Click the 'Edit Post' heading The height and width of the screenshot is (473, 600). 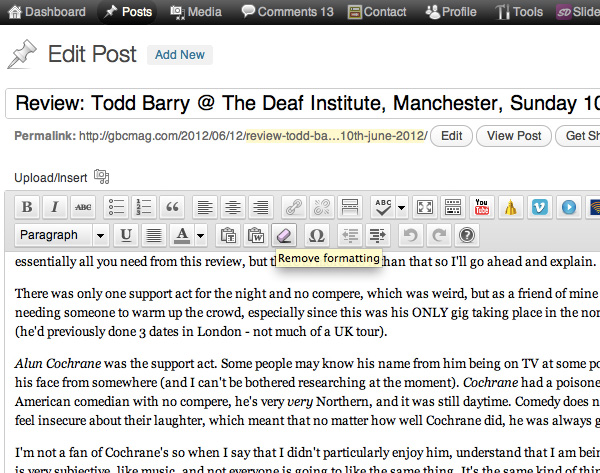[x=92, y=54]
